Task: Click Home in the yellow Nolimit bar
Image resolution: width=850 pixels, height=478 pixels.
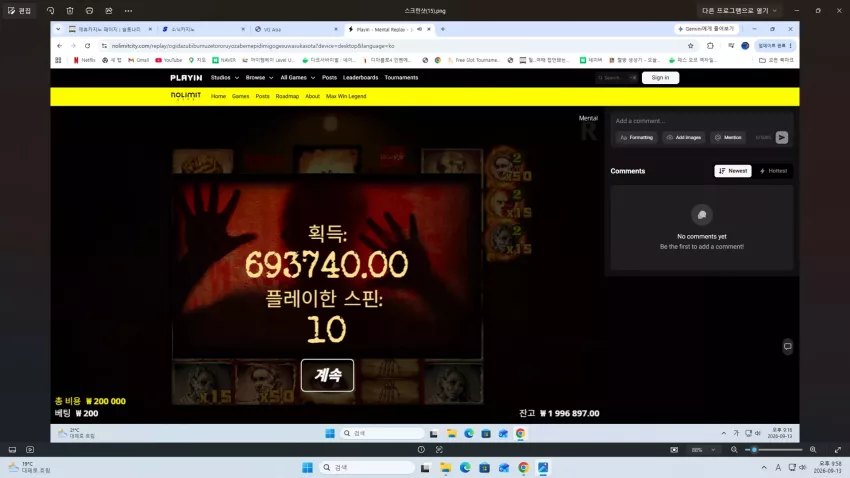Action: coord(218,96)
